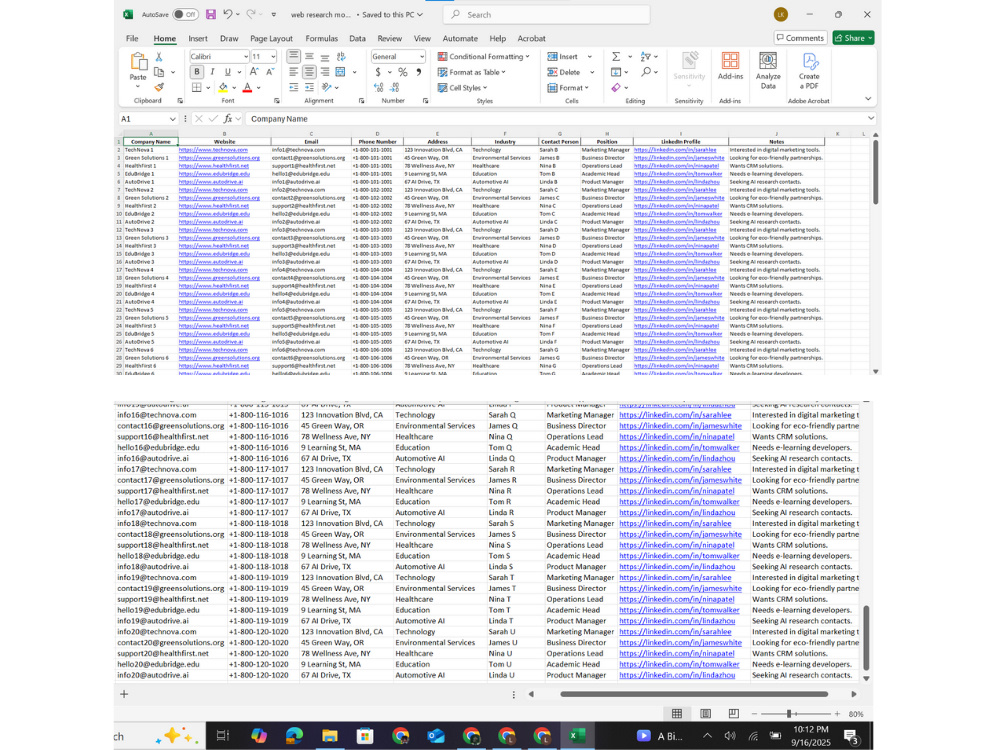Open the Fill Color dropdown arrow
Image resolution: width=1000 pixels, height=750 pixels.
(234, 87)
